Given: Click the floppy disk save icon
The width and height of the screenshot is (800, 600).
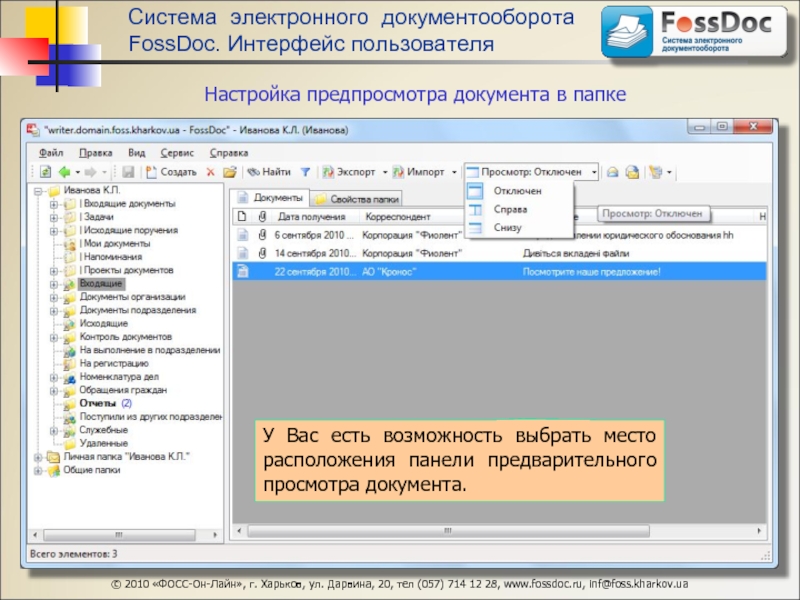Looking at the screenshot, I should pyautogui.click(x=128, y=172).
